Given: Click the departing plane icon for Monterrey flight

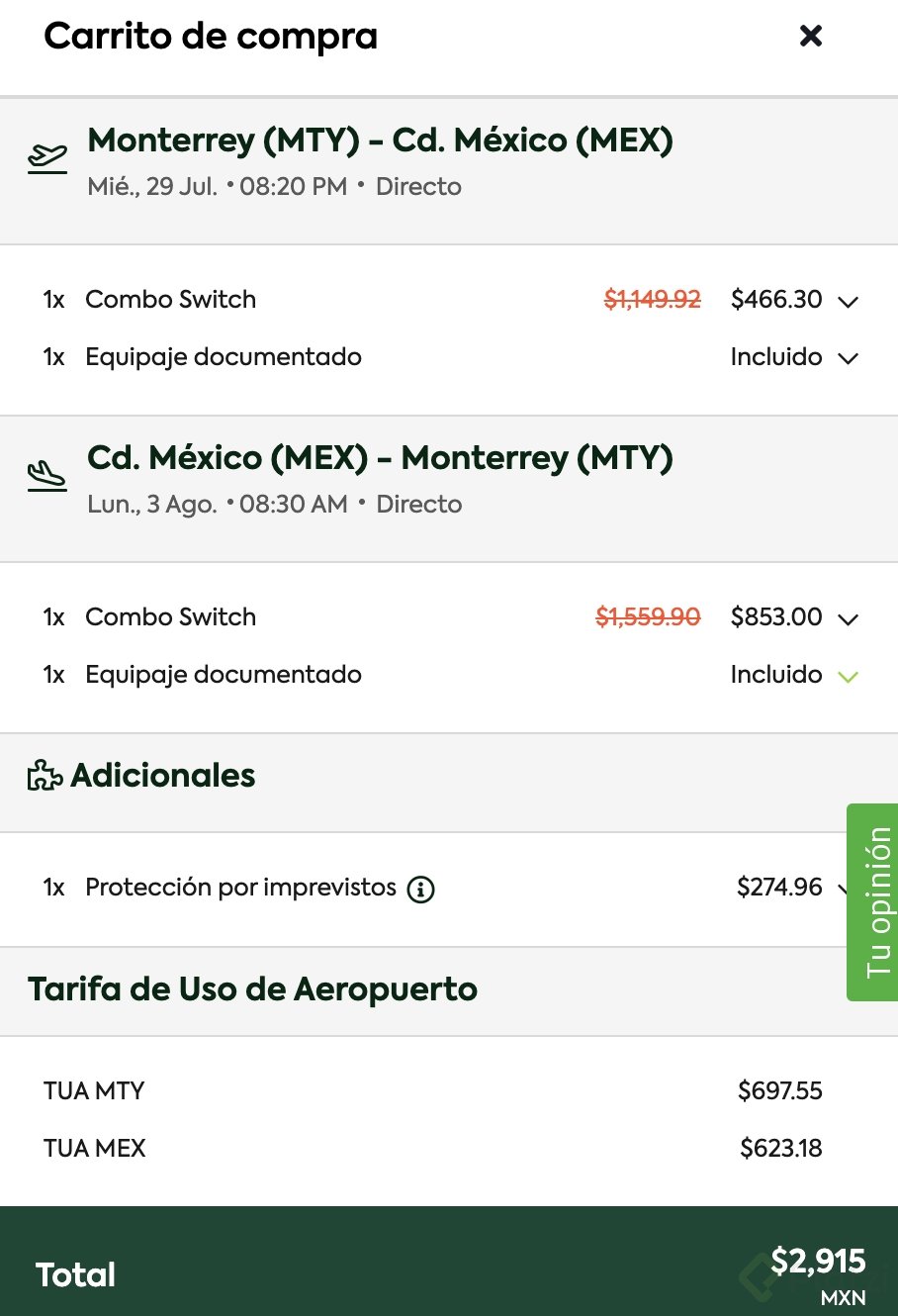Looking at the screenshot, I should [47, 158].
